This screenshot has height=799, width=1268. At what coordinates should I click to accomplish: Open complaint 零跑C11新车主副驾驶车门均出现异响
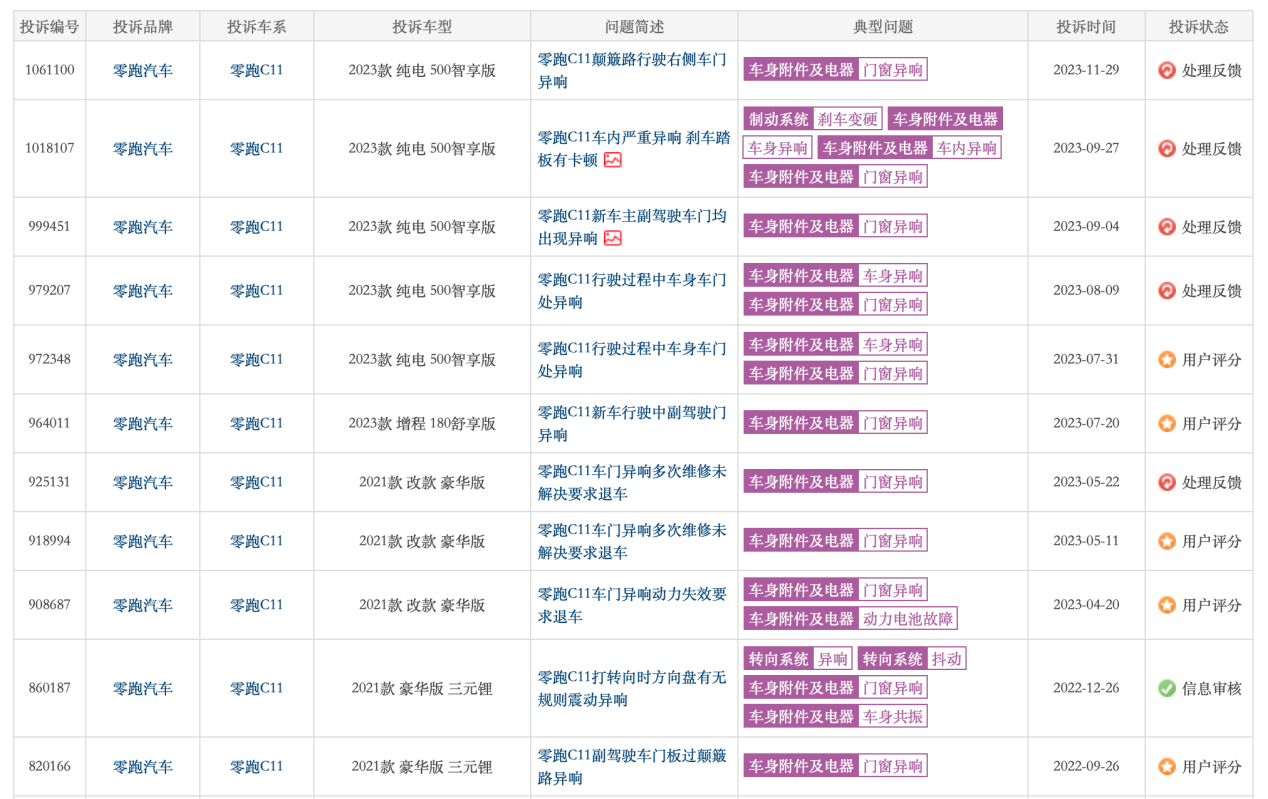pos(632,227)
